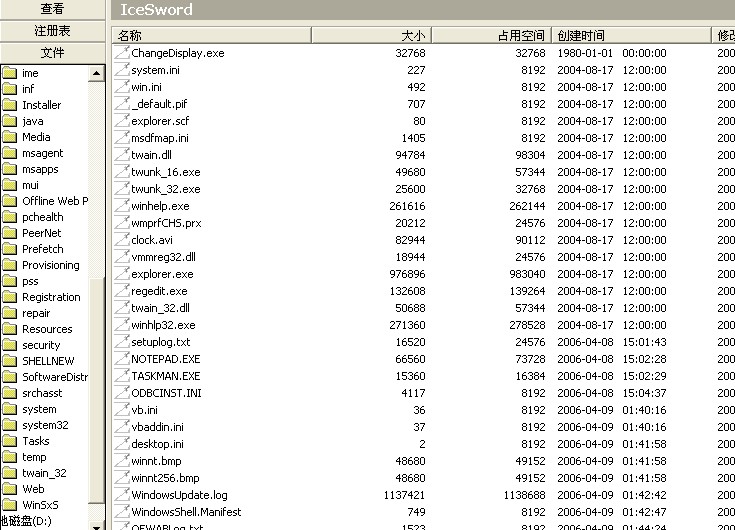The height and width of the screenshot is (530, 735).
Task: Click the file icon of winhelp.exe
Action: coord(122,205)
